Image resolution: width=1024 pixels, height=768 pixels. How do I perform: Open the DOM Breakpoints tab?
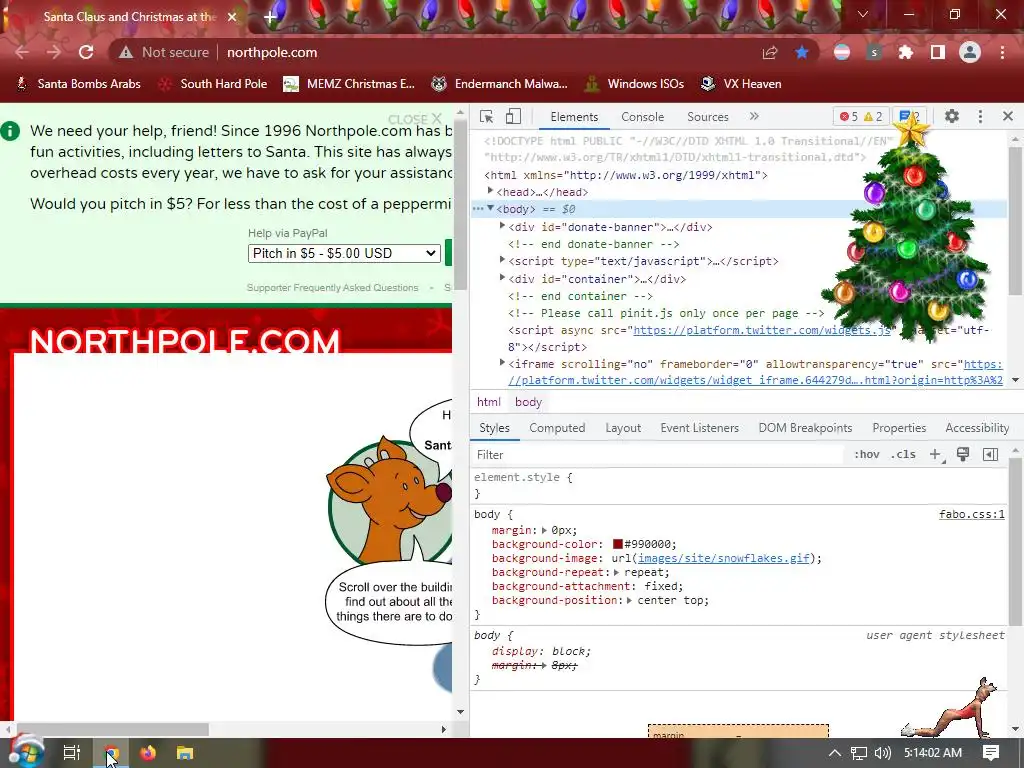(x=805, y=428)
